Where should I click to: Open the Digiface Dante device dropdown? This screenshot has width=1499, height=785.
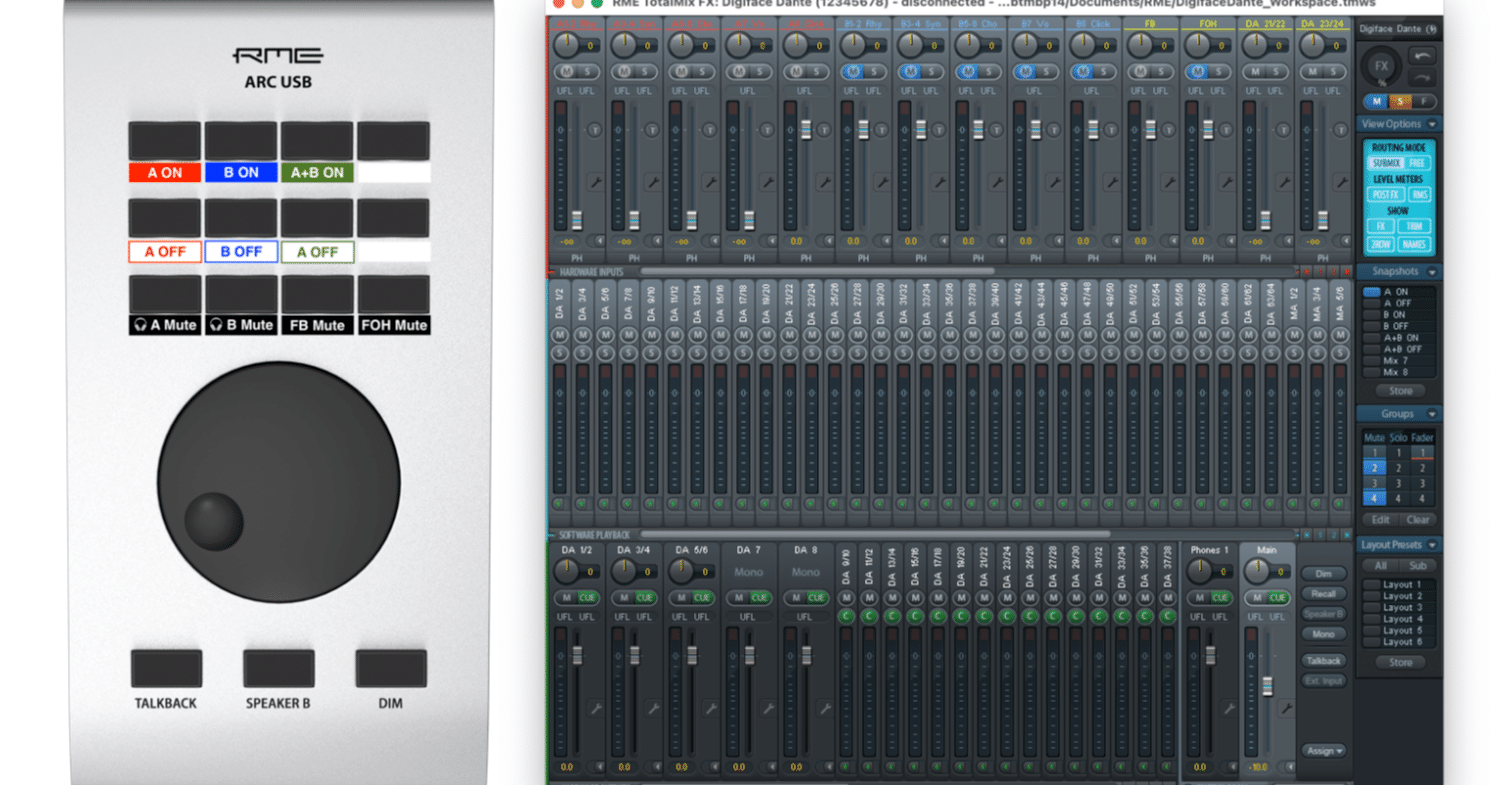[x=1399, y=28]
